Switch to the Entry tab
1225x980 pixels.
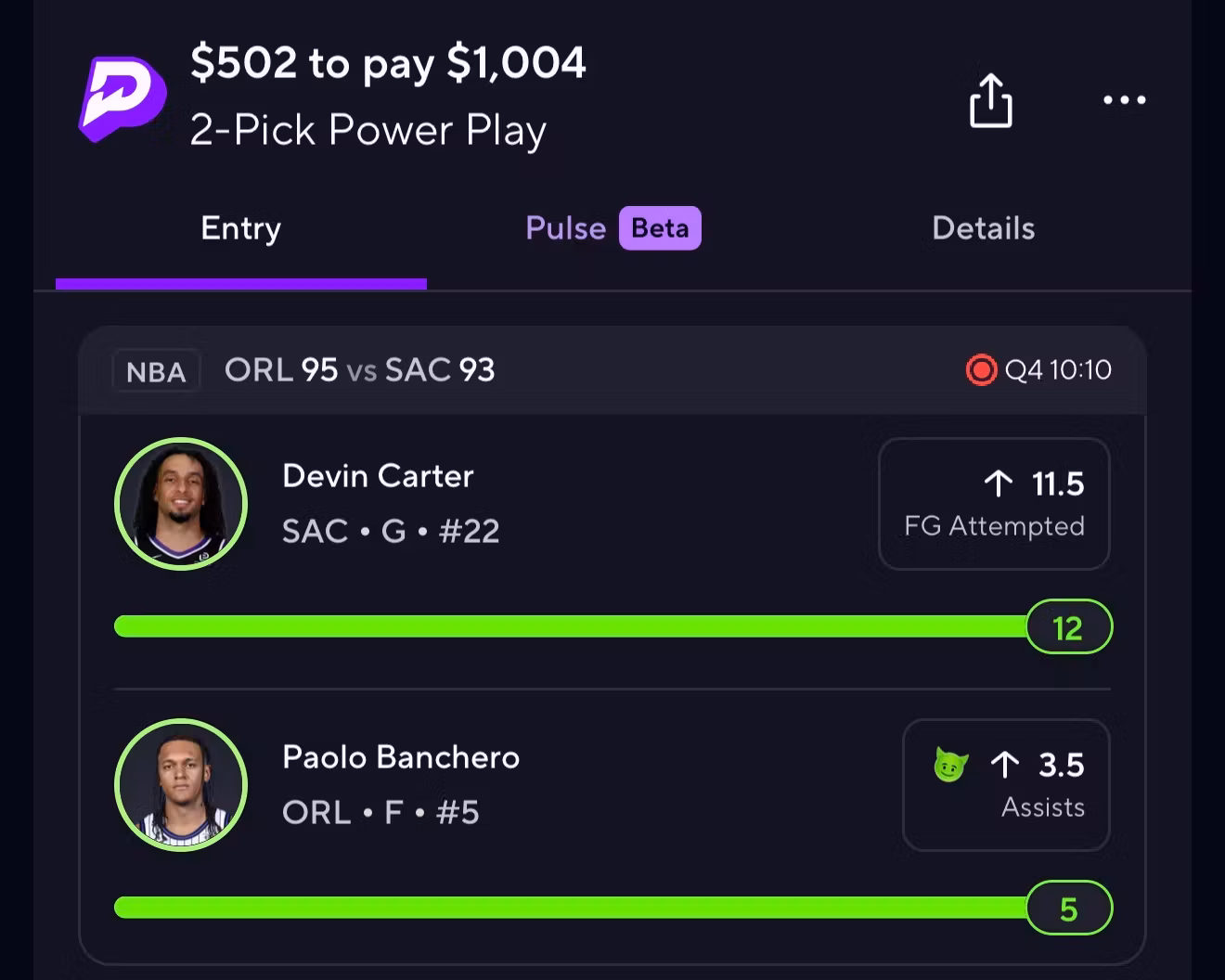[241, 228]
